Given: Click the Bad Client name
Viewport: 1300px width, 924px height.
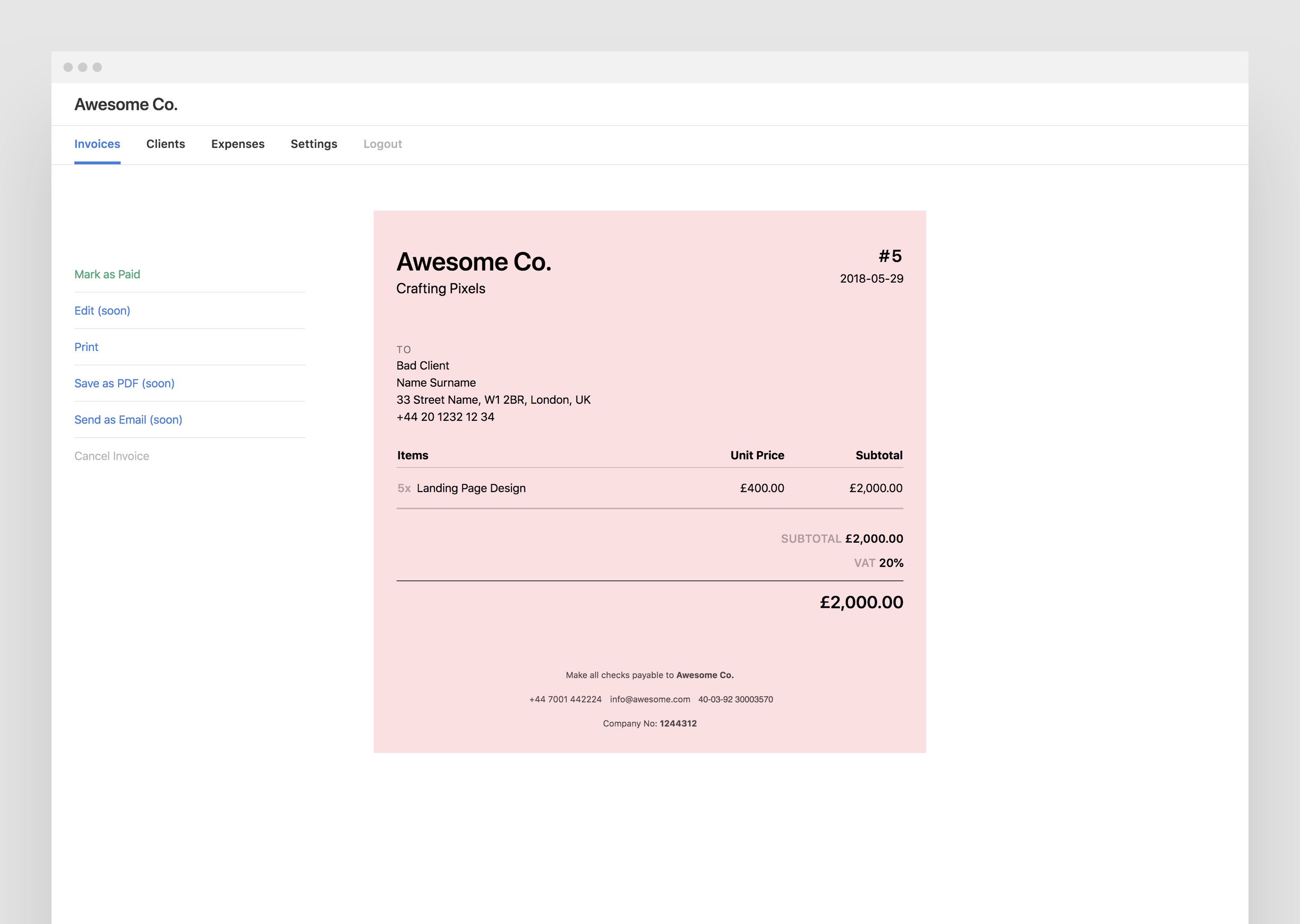Looking at the screenshot, I should coord(423,365).
